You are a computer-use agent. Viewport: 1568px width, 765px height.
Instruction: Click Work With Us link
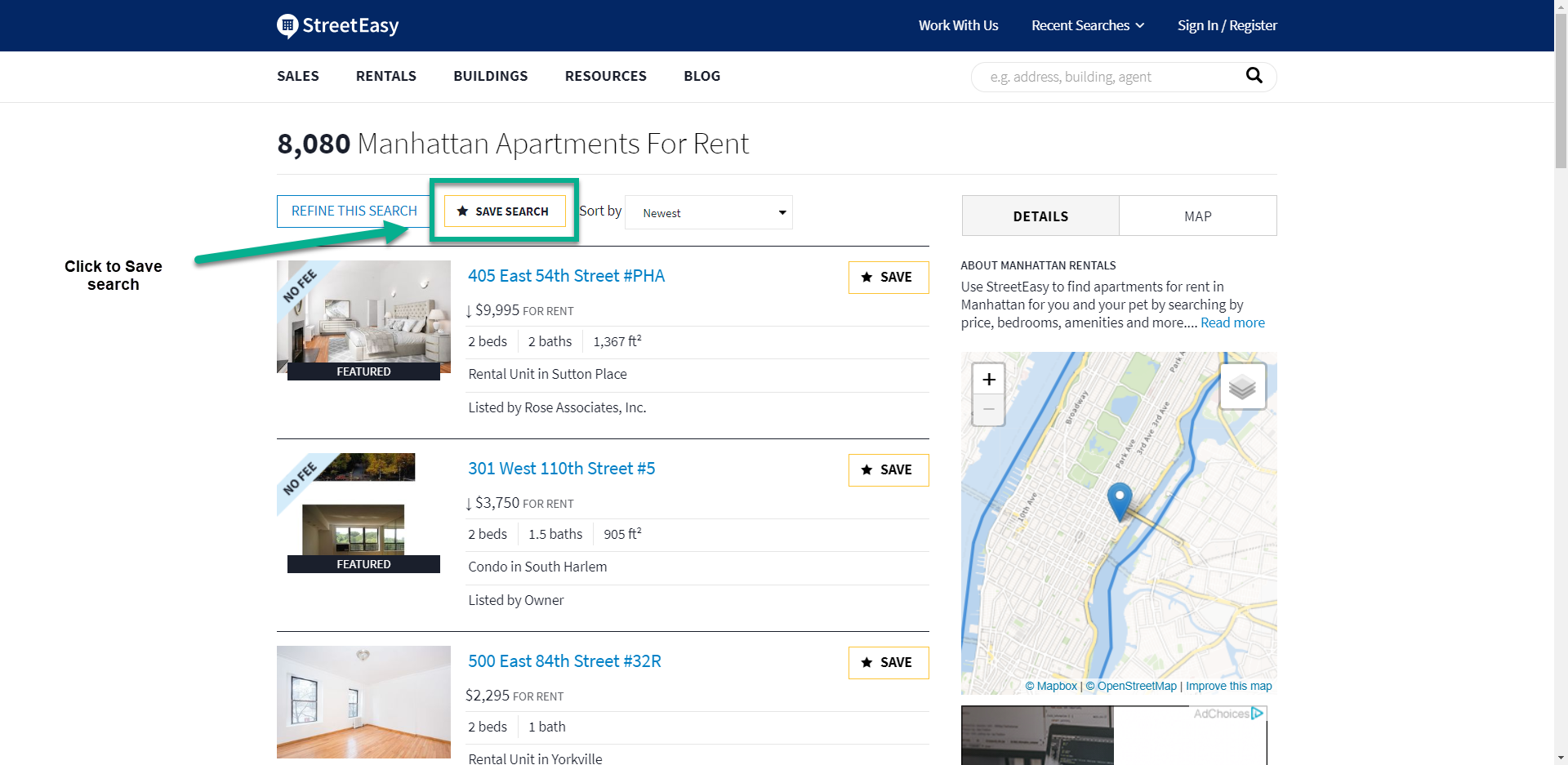959,25
